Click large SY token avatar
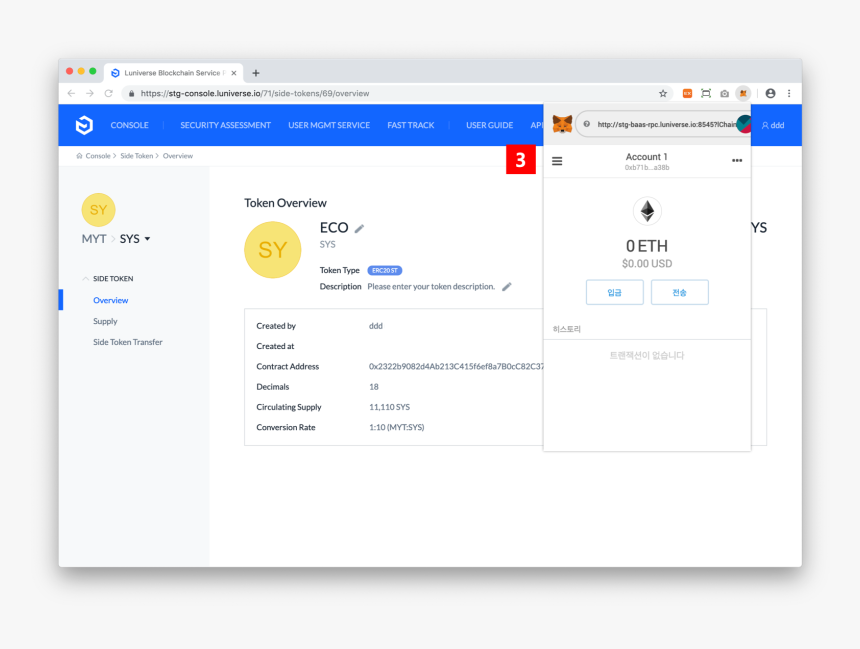Image resolution: width=860 pixels, height=649 pixels. pyautogui.click(x=273, y=250)
